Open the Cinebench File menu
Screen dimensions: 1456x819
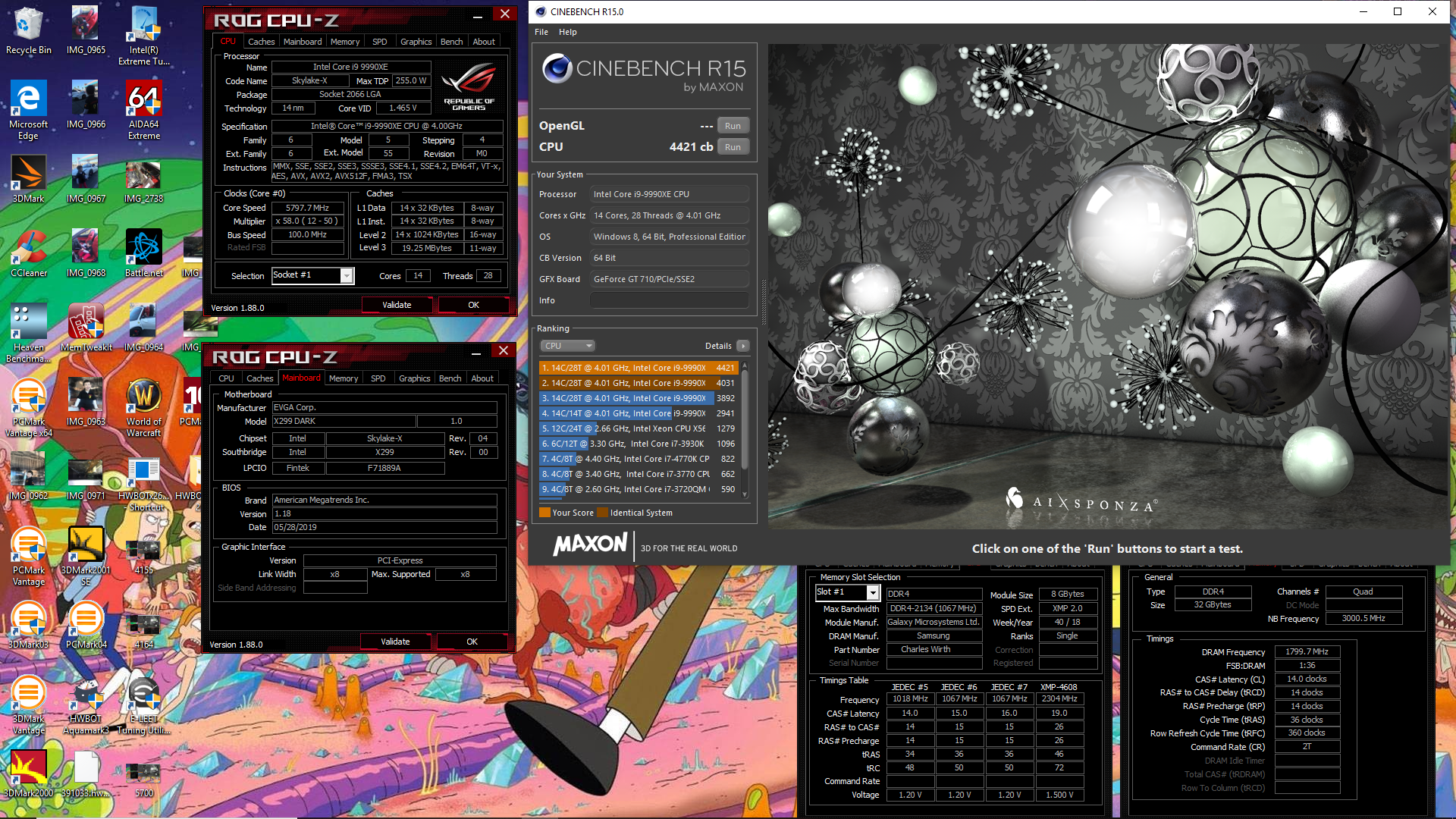tap(541, 32)
